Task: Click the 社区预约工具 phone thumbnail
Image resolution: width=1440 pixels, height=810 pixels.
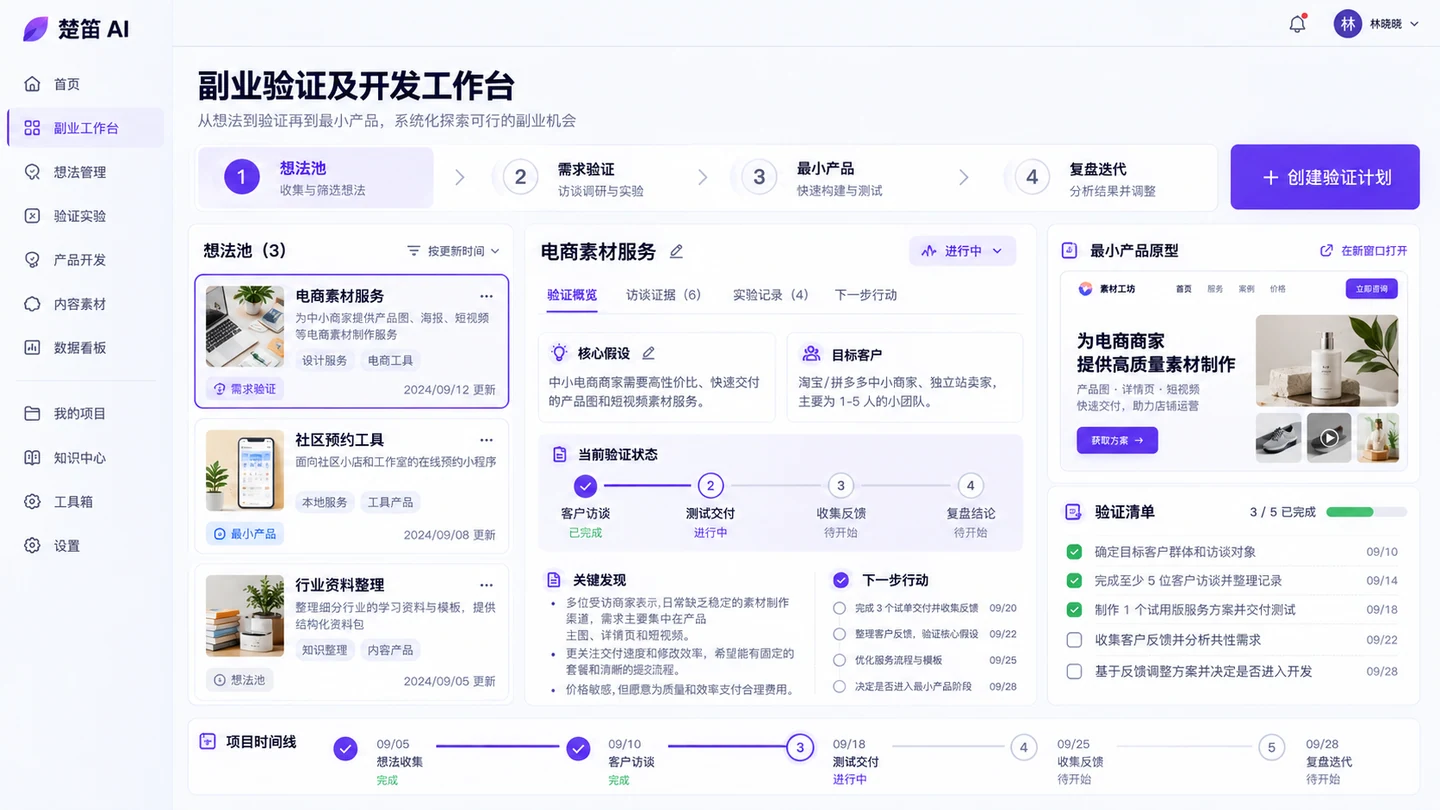Action: 245,471
